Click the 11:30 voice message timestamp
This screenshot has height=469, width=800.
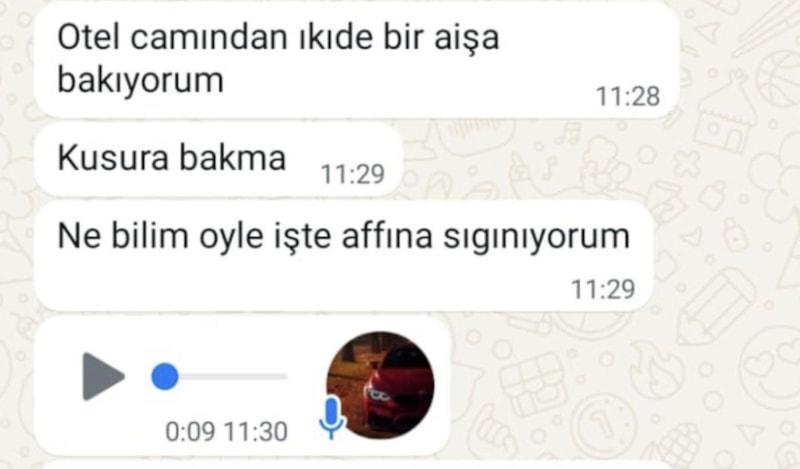[x=256, y=432]
